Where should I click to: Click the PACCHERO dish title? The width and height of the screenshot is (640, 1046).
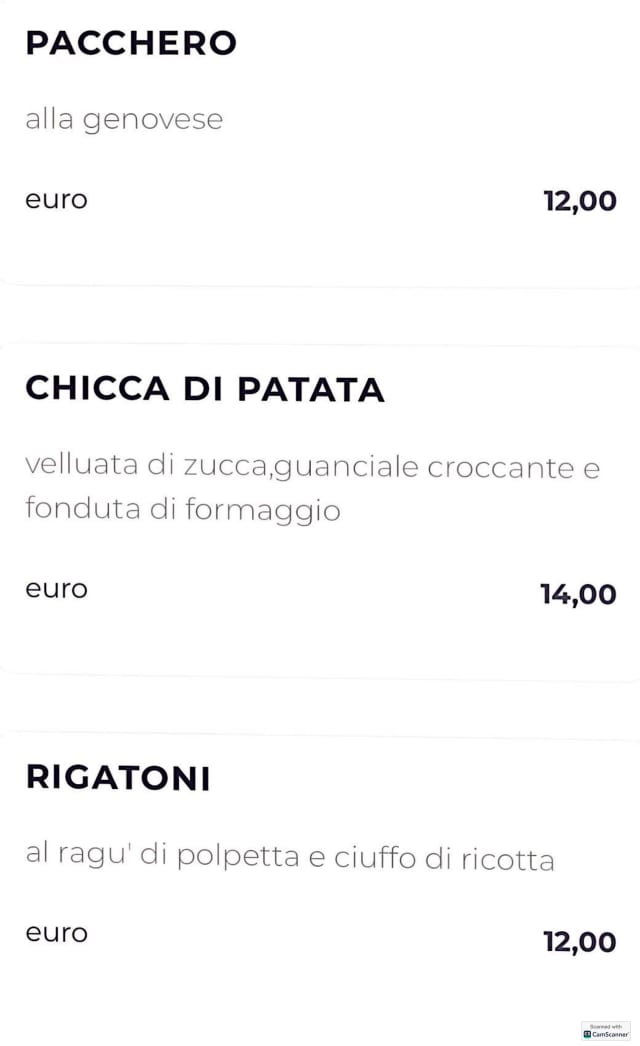pos(130,44)
